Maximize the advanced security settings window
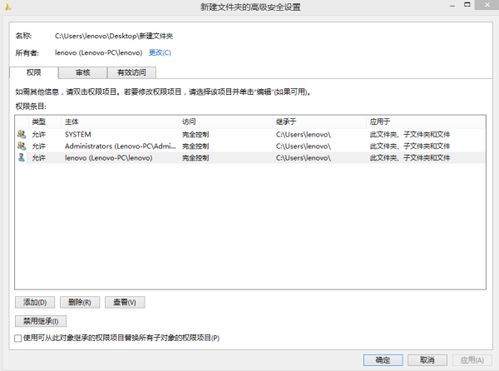The width and height of the screenshot is (499, 371). pyautogui.click(x=467, y=5)
